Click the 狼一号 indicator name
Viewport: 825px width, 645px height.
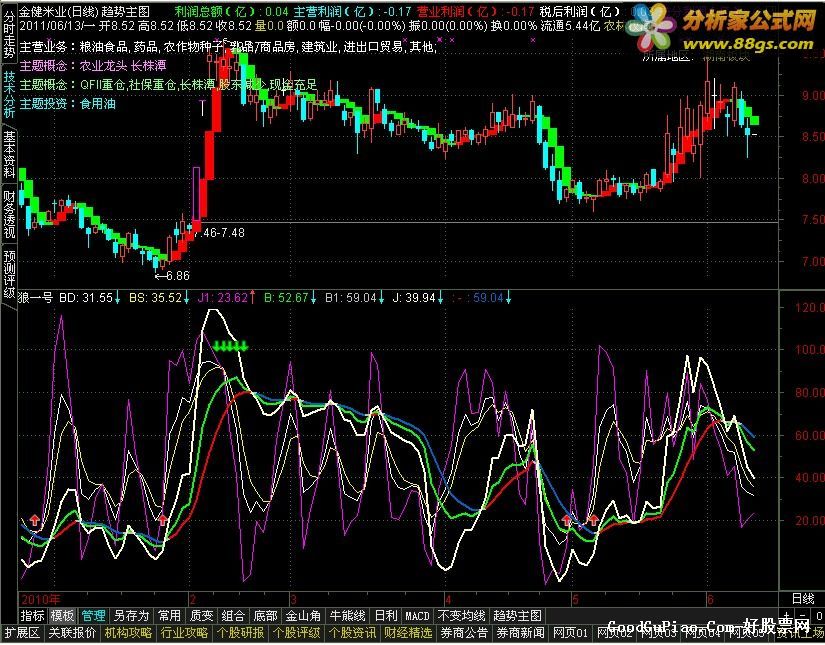pyautogui.click(x=36, y=298)
